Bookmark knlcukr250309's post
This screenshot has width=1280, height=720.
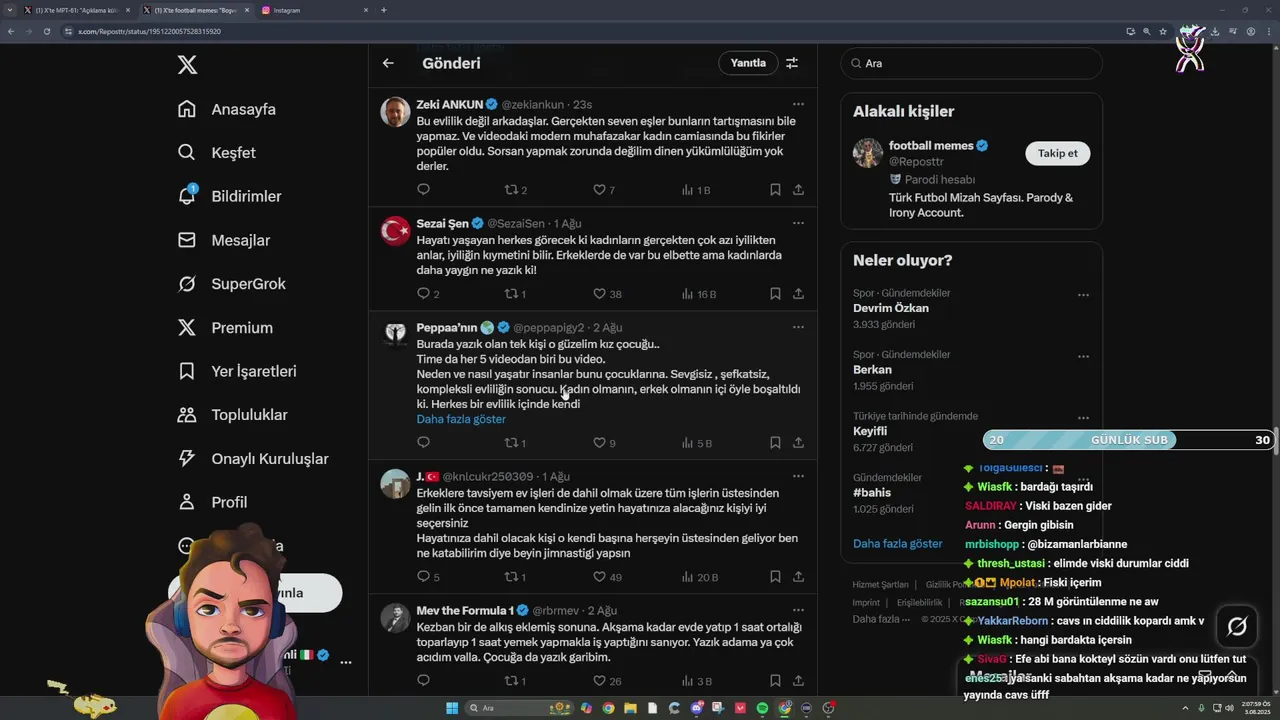[x=775, y=576]
